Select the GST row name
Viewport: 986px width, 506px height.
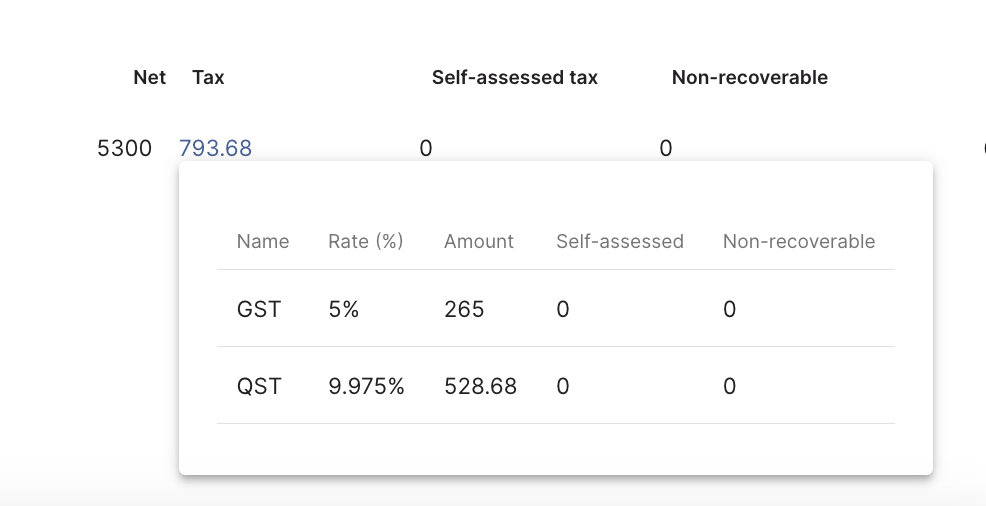(258, 309)
